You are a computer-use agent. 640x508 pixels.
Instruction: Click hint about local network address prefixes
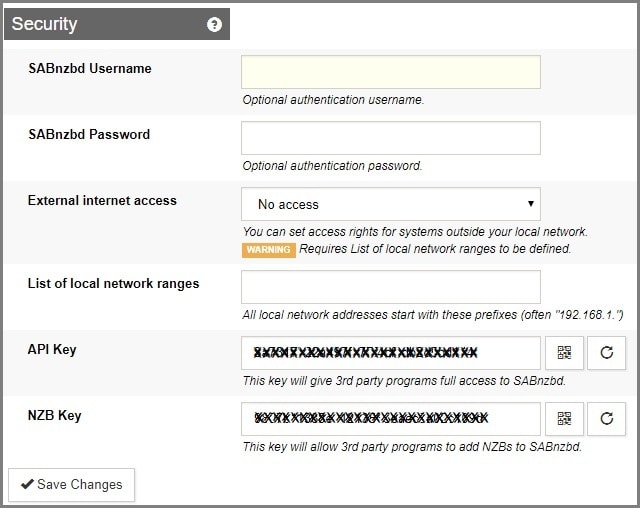pyautogui.click(x=433, y=315)
